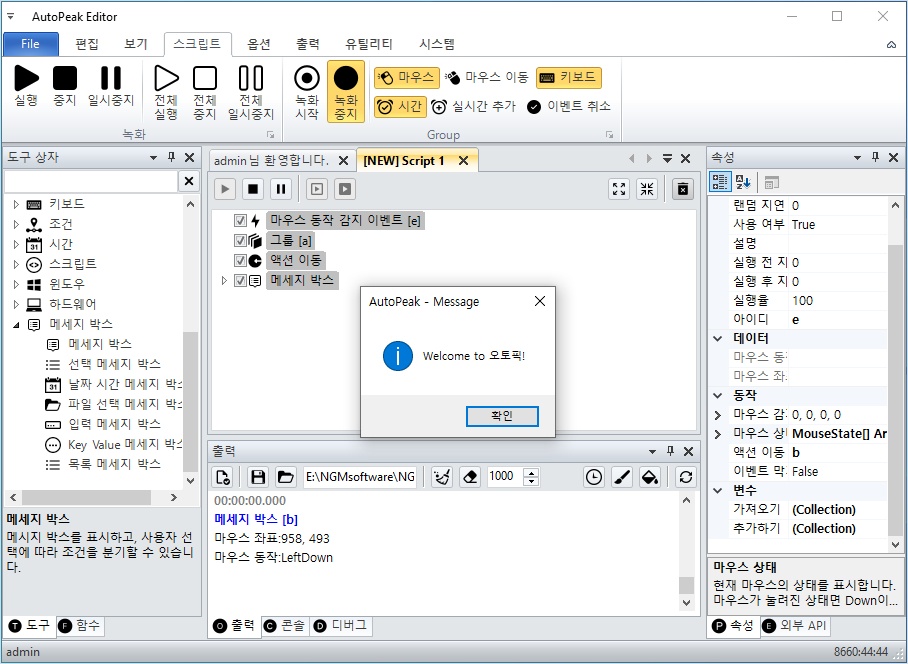The height and width of the screenshot is (664, 908).
Task: Clear the toolbox search field
Action: [x=189, y=181]
